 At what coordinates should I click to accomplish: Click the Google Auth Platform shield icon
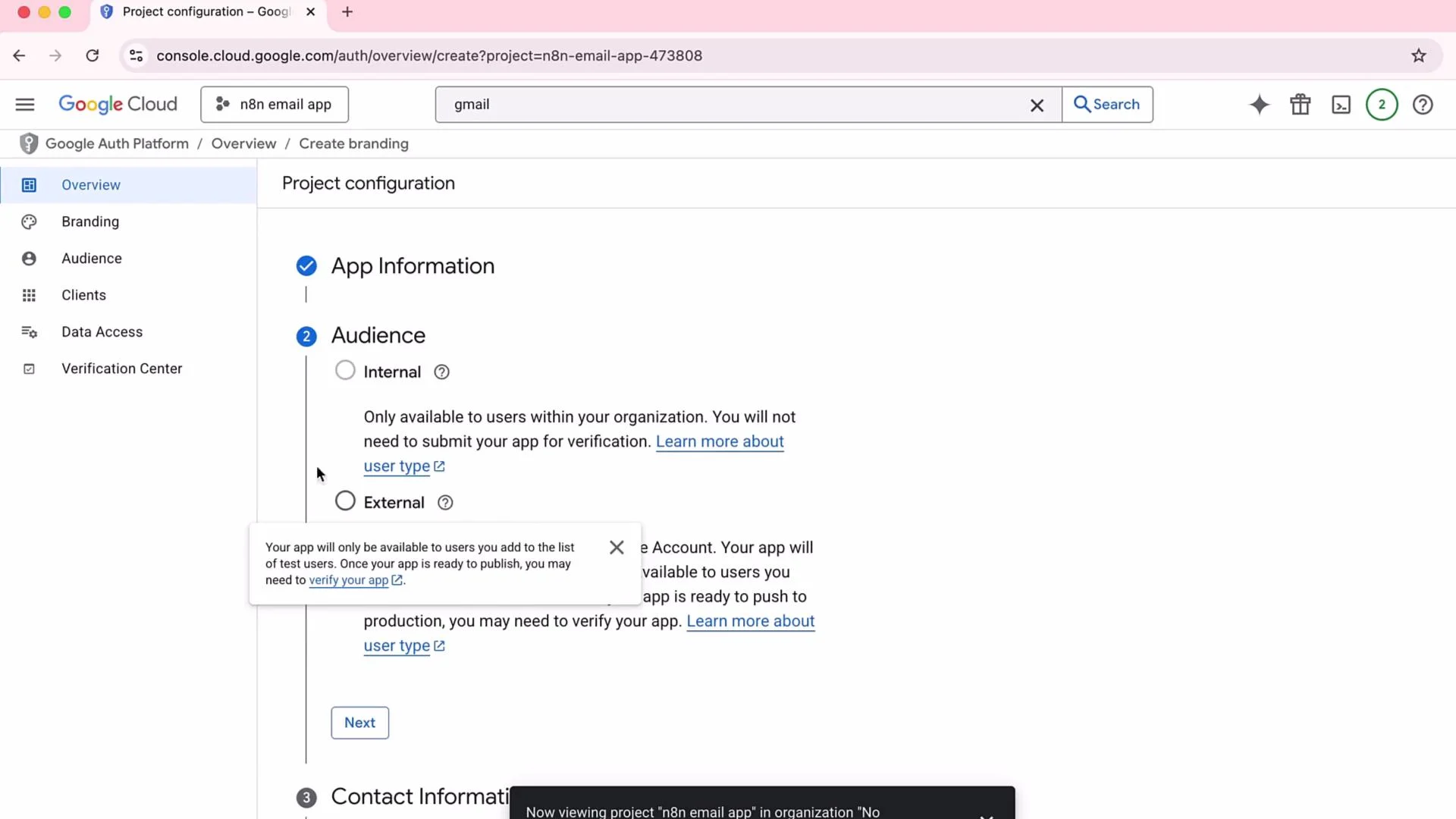click(29, 143)
